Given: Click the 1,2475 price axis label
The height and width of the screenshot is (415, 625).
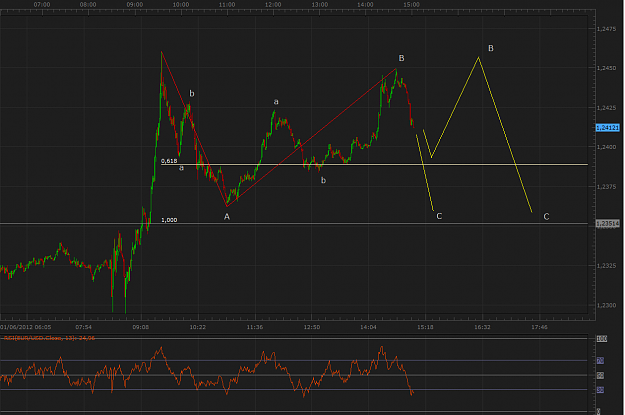Looking at the screenshot, I should (x=606, y=29).
